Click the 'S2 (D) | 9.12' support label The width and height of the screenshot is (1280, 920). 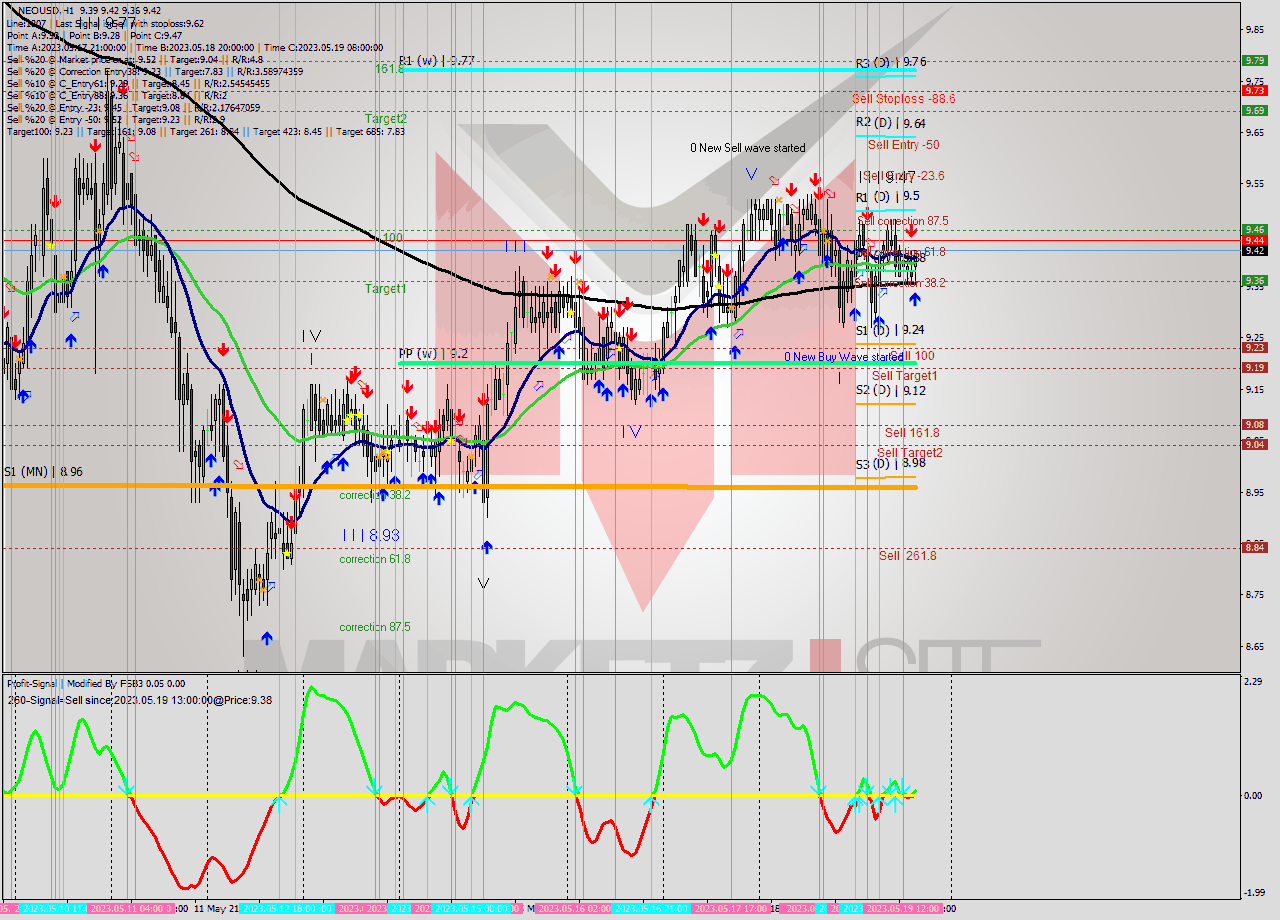pos(890,391)
